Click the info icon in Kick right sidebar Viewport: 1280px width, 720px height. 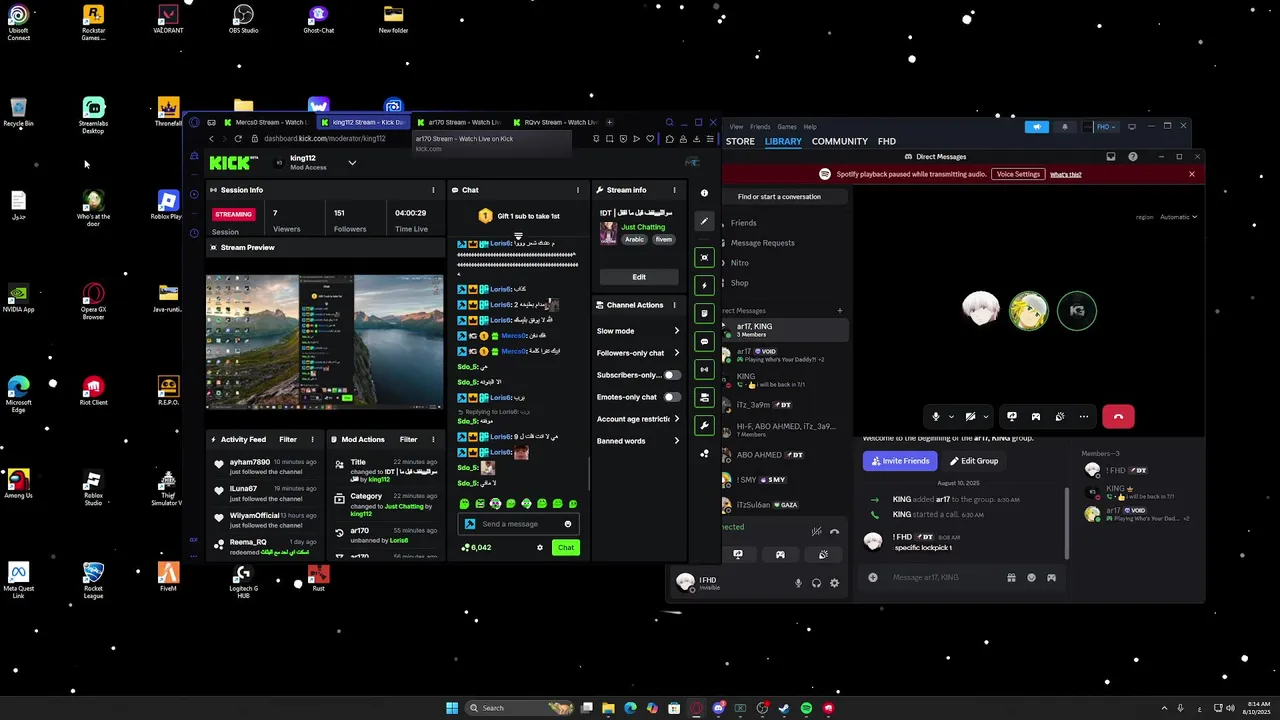[x=704, y=193]
